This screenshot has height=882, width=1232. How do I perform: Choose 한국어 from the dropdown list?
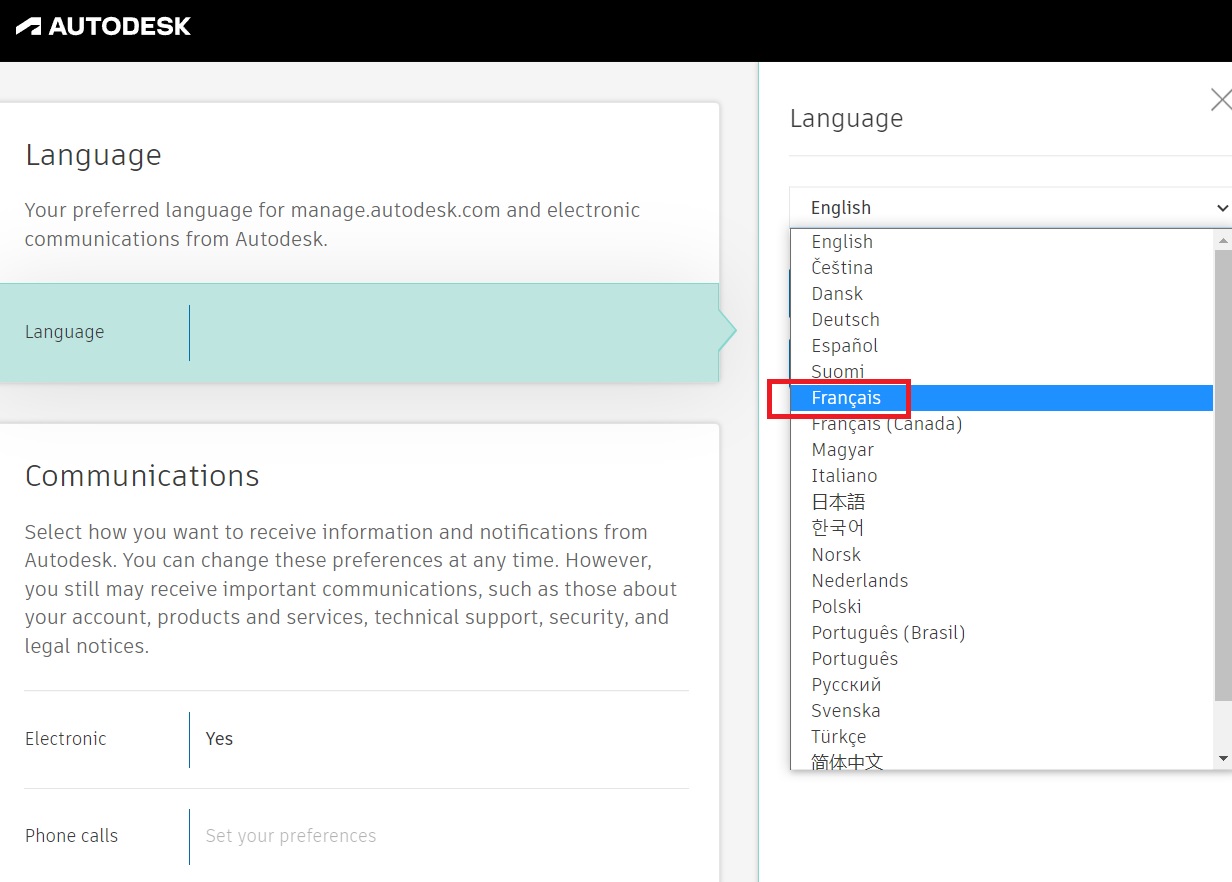837,528
